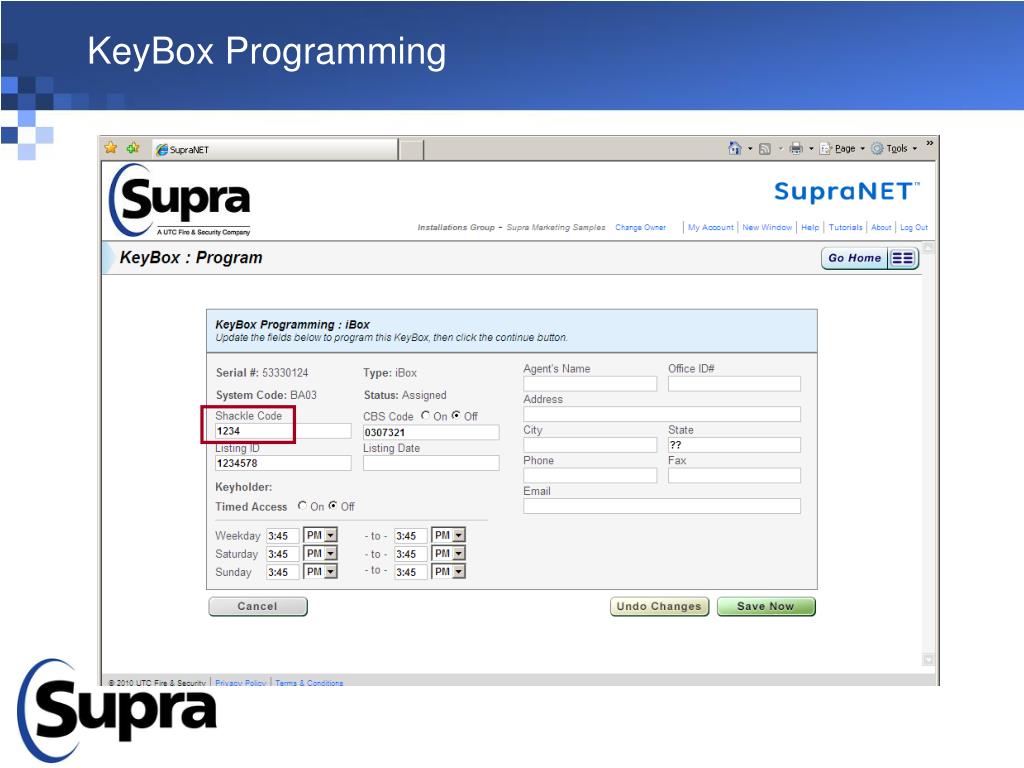Click the Agent's Name input field
The height and width of the screenshot is (768, 1024).
click(x=590, y=384)
